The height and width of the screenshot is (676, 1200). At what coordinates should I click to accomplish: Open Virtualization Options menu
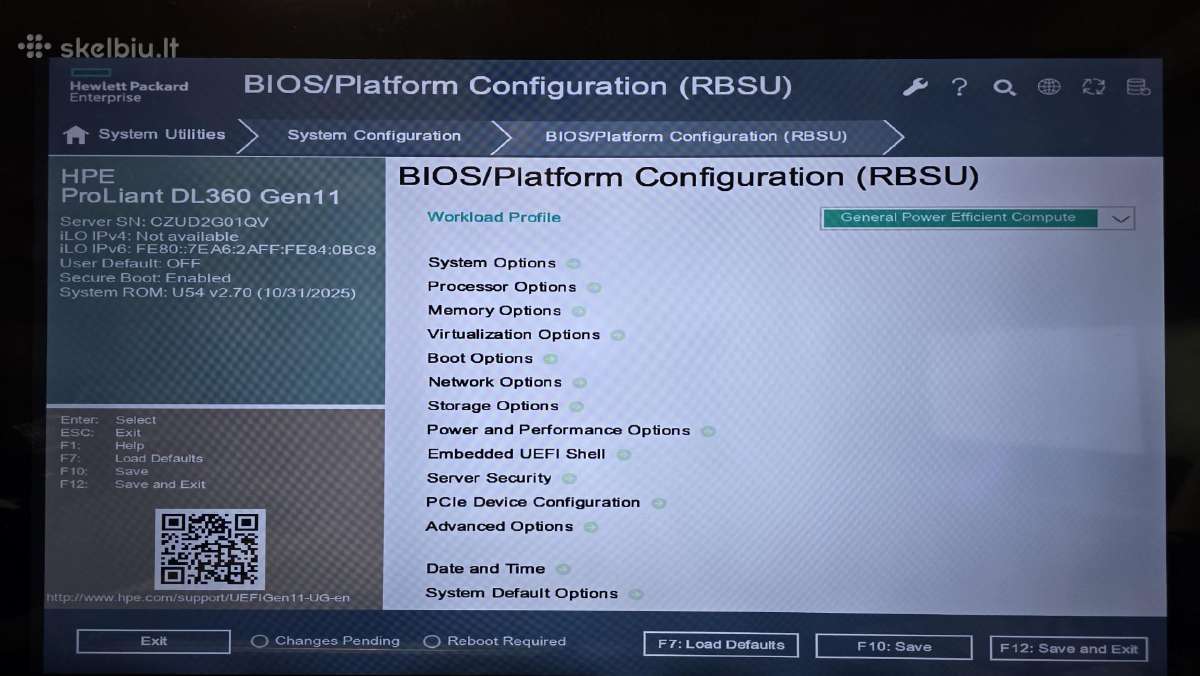(x=514, y=335)
